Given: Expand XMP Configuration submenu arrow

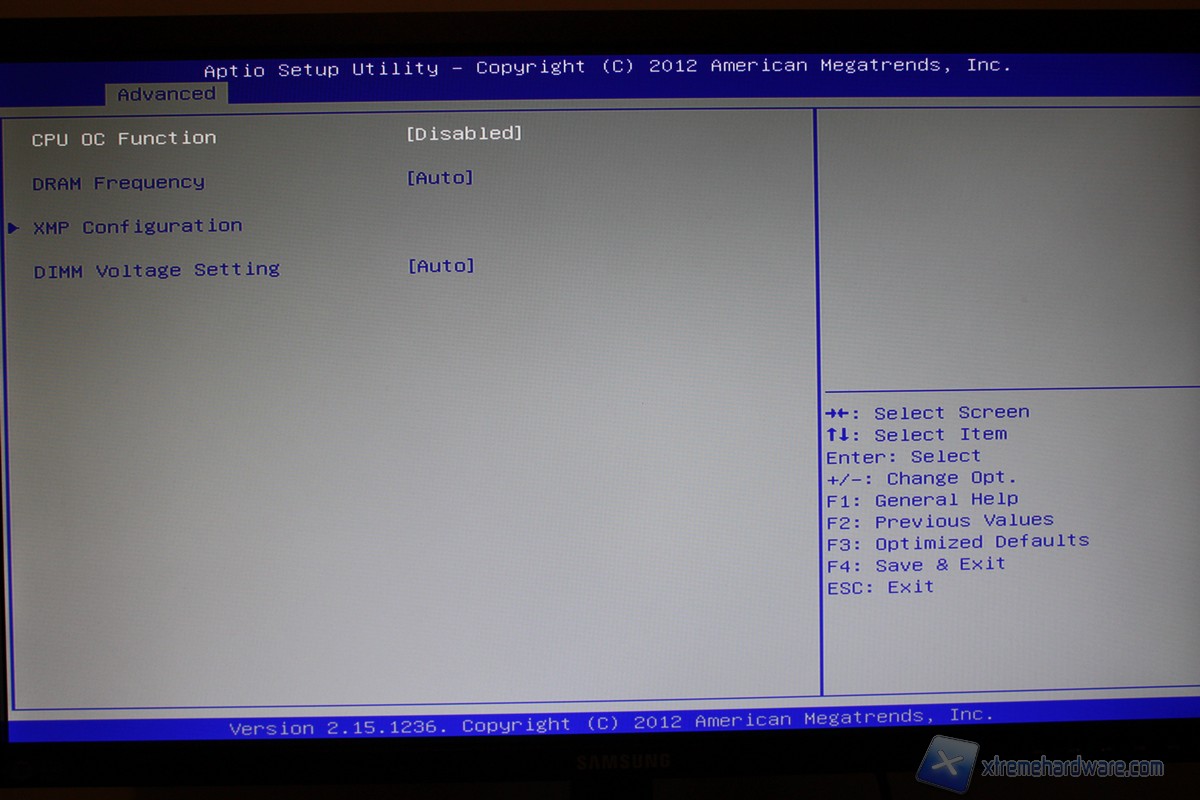Looking at the screenshot, I should tap(13, 228).
